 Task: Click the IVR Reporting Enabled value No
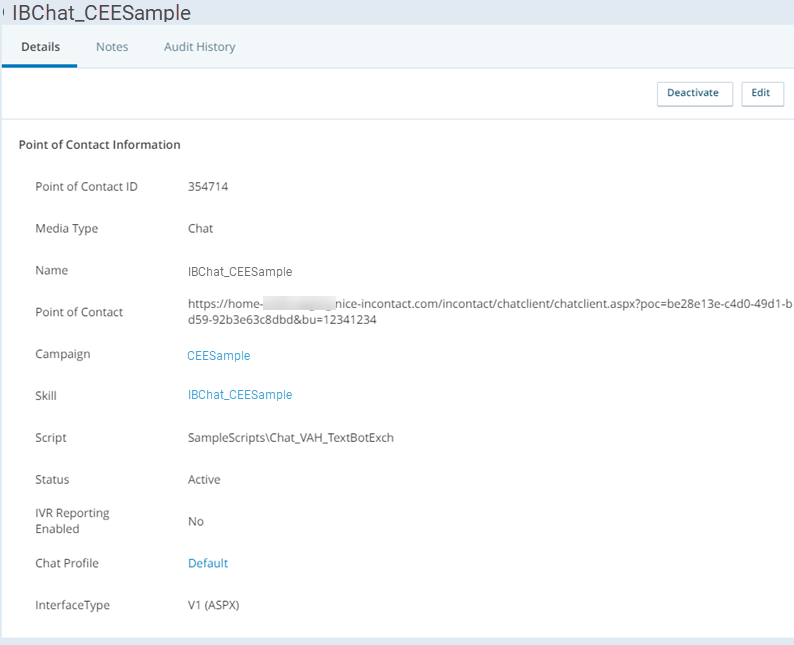click(x=196, y=521)
